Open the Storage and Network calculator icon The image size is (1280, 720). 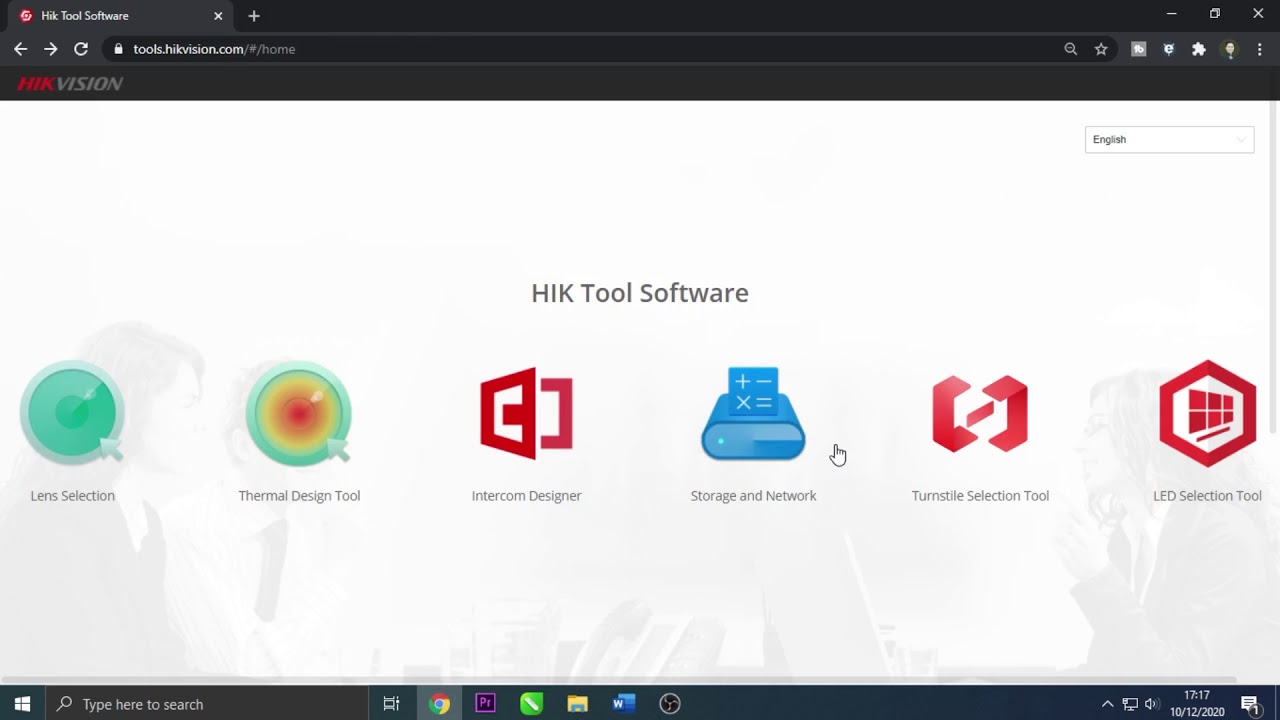pyautogui.click(x=753, y=413)
